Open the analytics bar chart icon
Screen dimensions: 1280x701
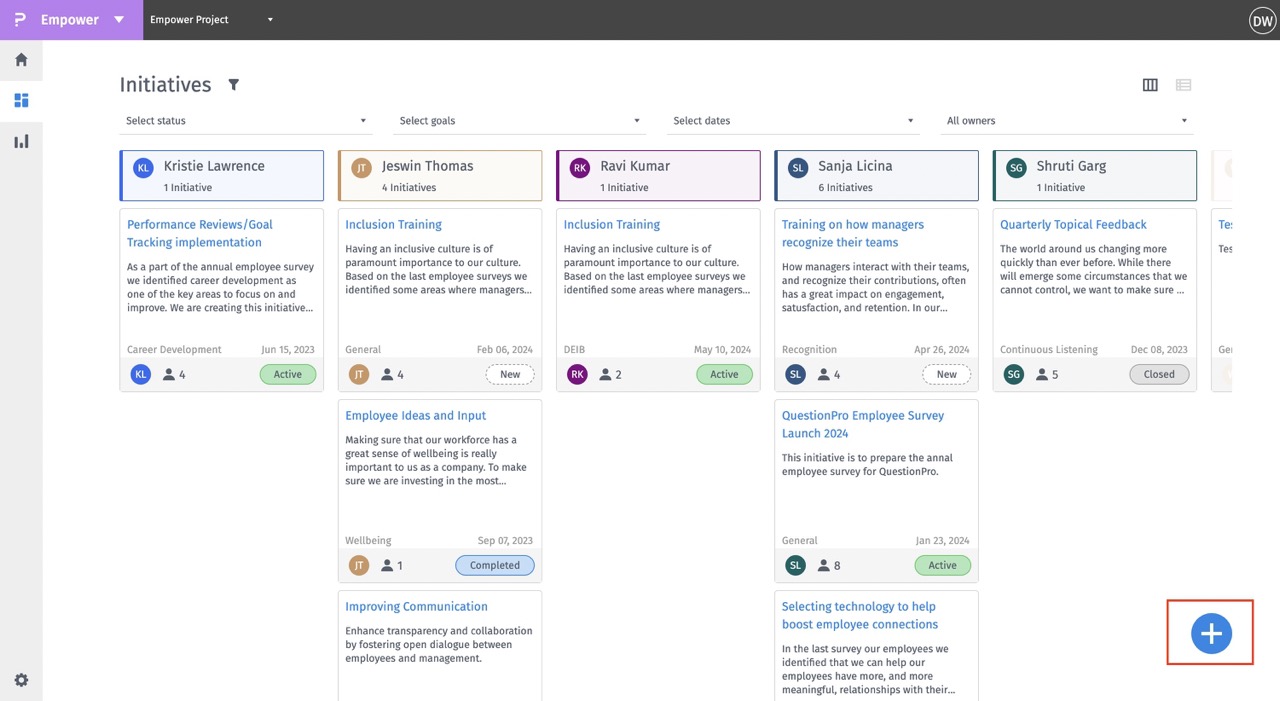click(x=21, y=141)
